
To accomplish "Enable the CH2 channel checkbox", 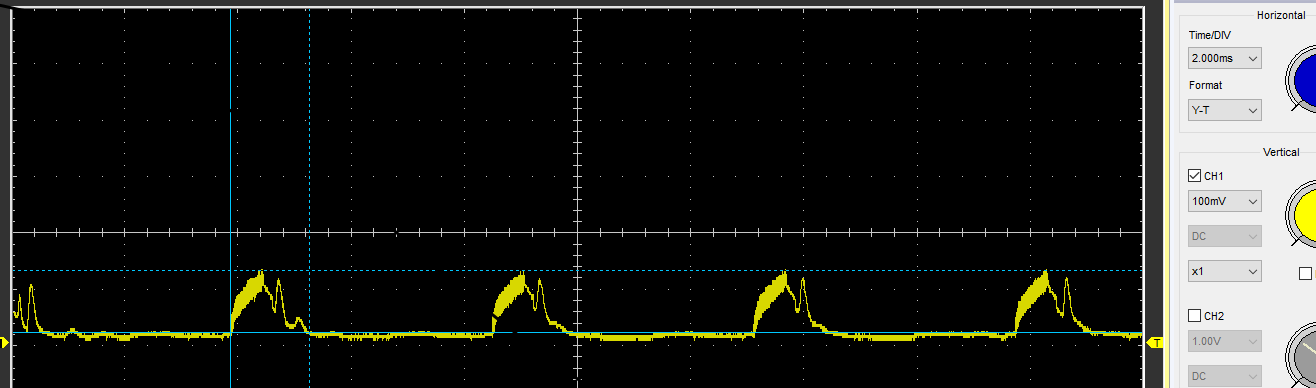I will (x=1194, y=316).
